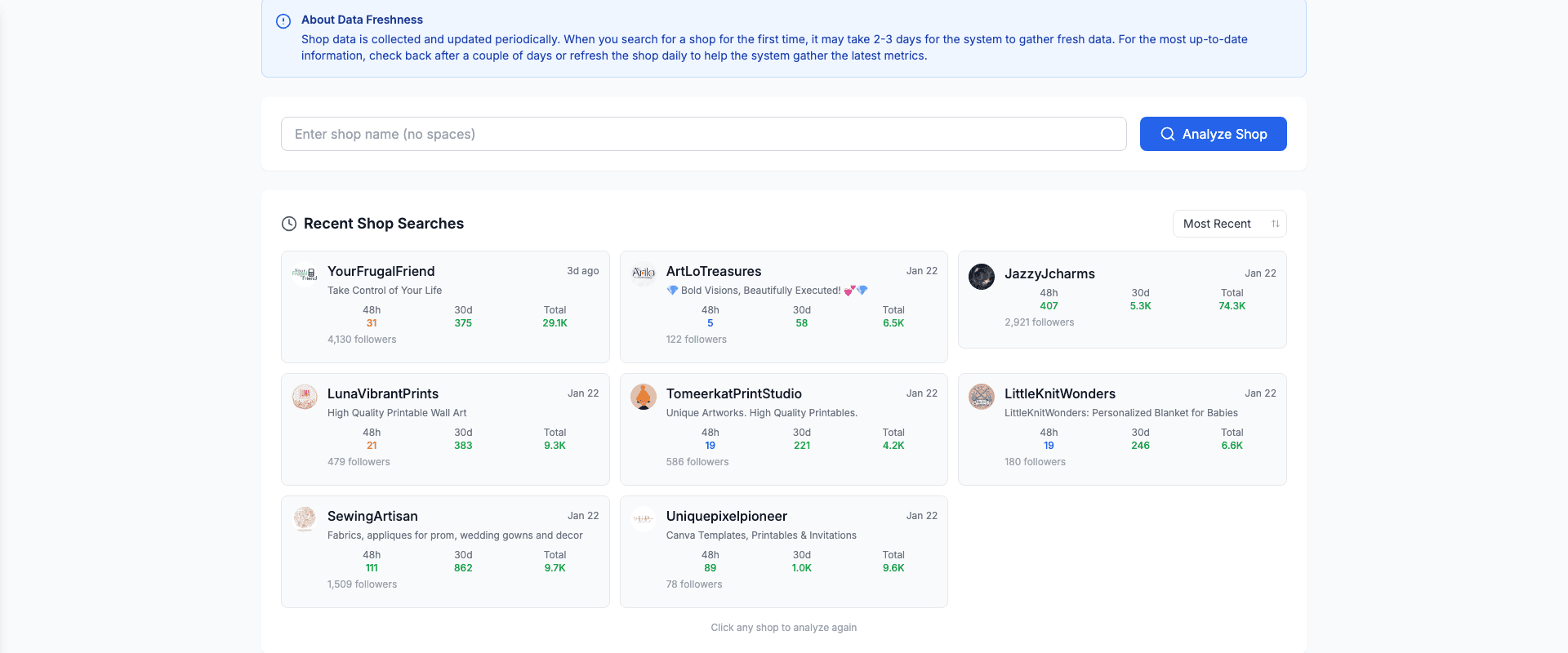
Task: Click 'Canva Templates, Printables & Invitations' tagline
Action: [761, 535]
